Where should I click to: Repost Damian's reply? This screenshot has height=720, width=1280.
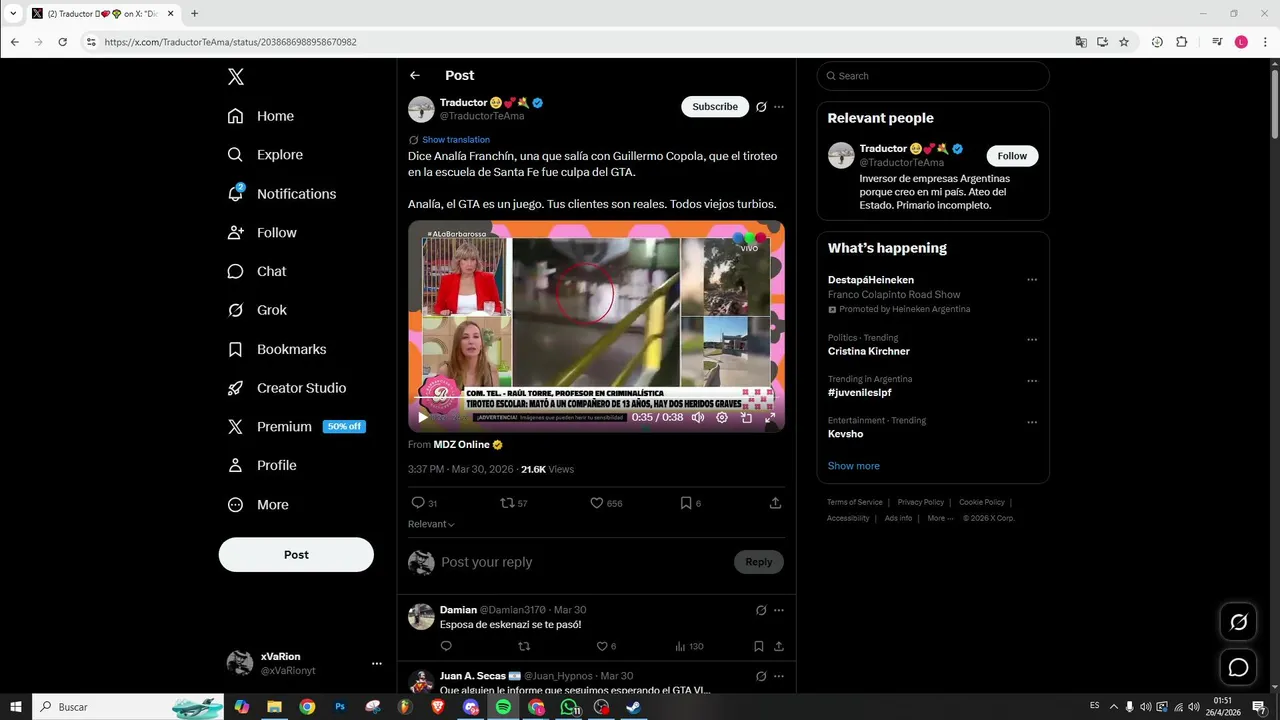tap(526, 646)
